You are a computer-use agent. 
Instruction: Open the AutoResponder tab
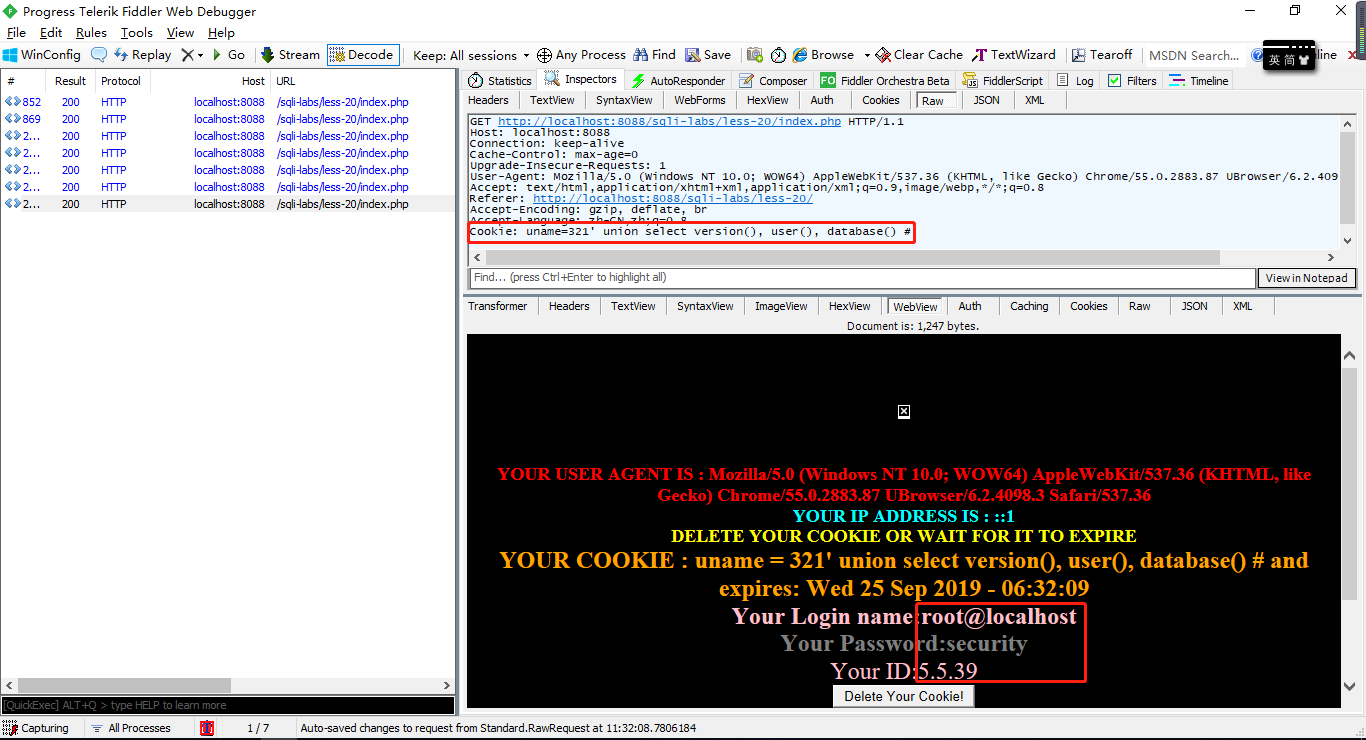click(x=678, y=80)
